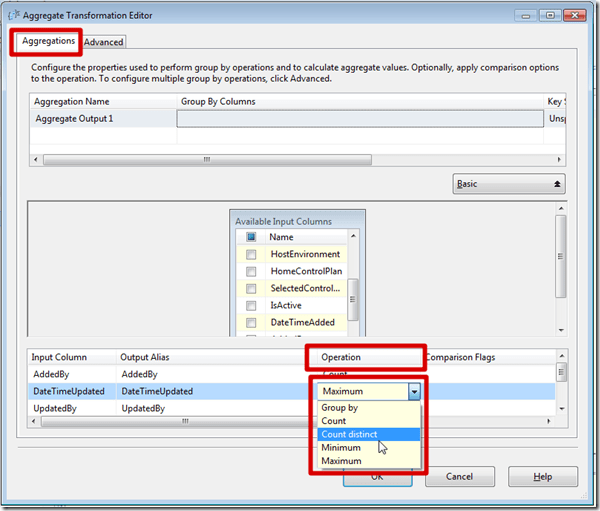Check the HostEnvironment column checkbox
This screenshot has height=511, width=600.
tap(251, 254)
